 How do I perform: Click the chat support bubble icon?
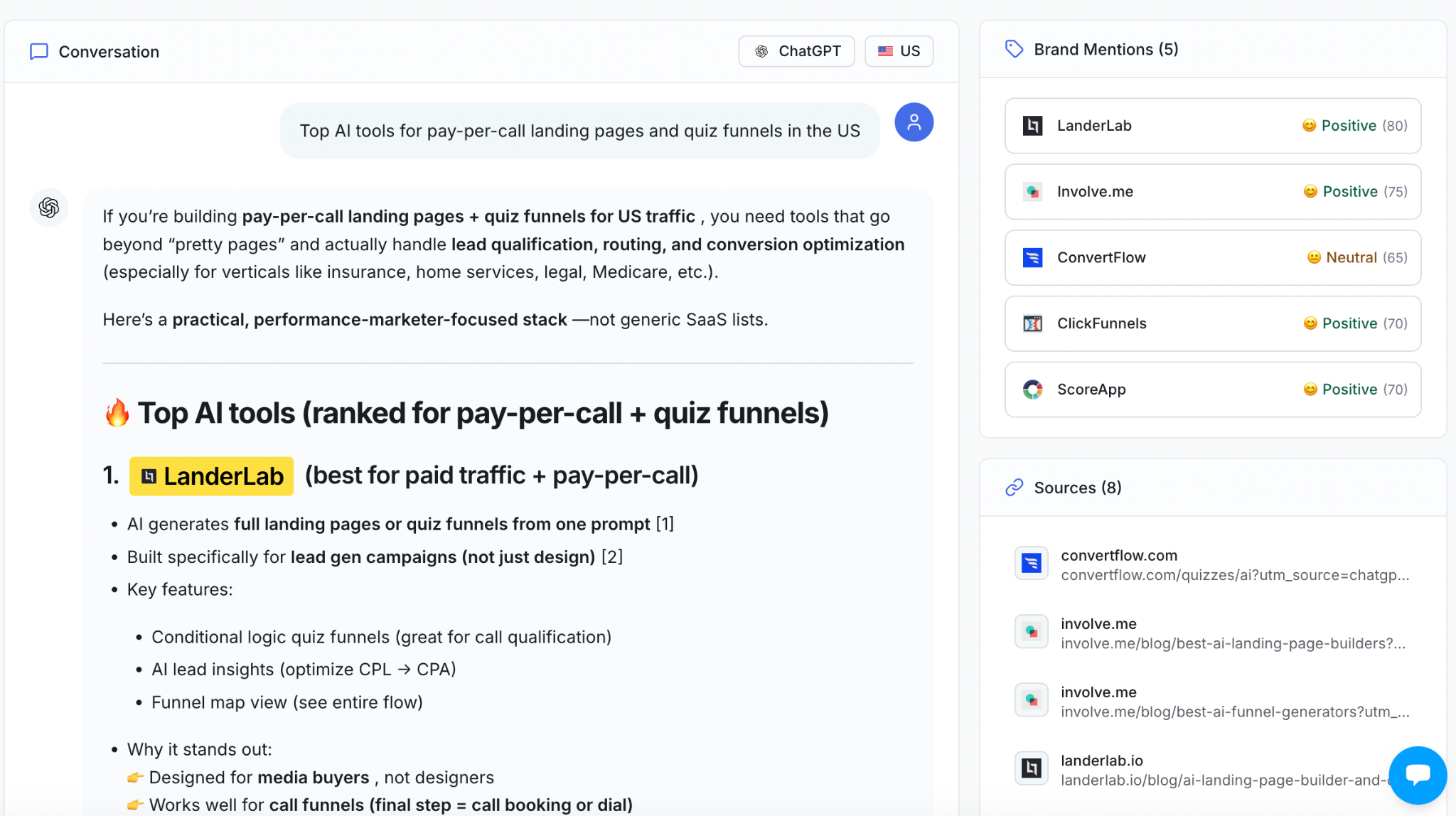click(x=1417, y=774)
